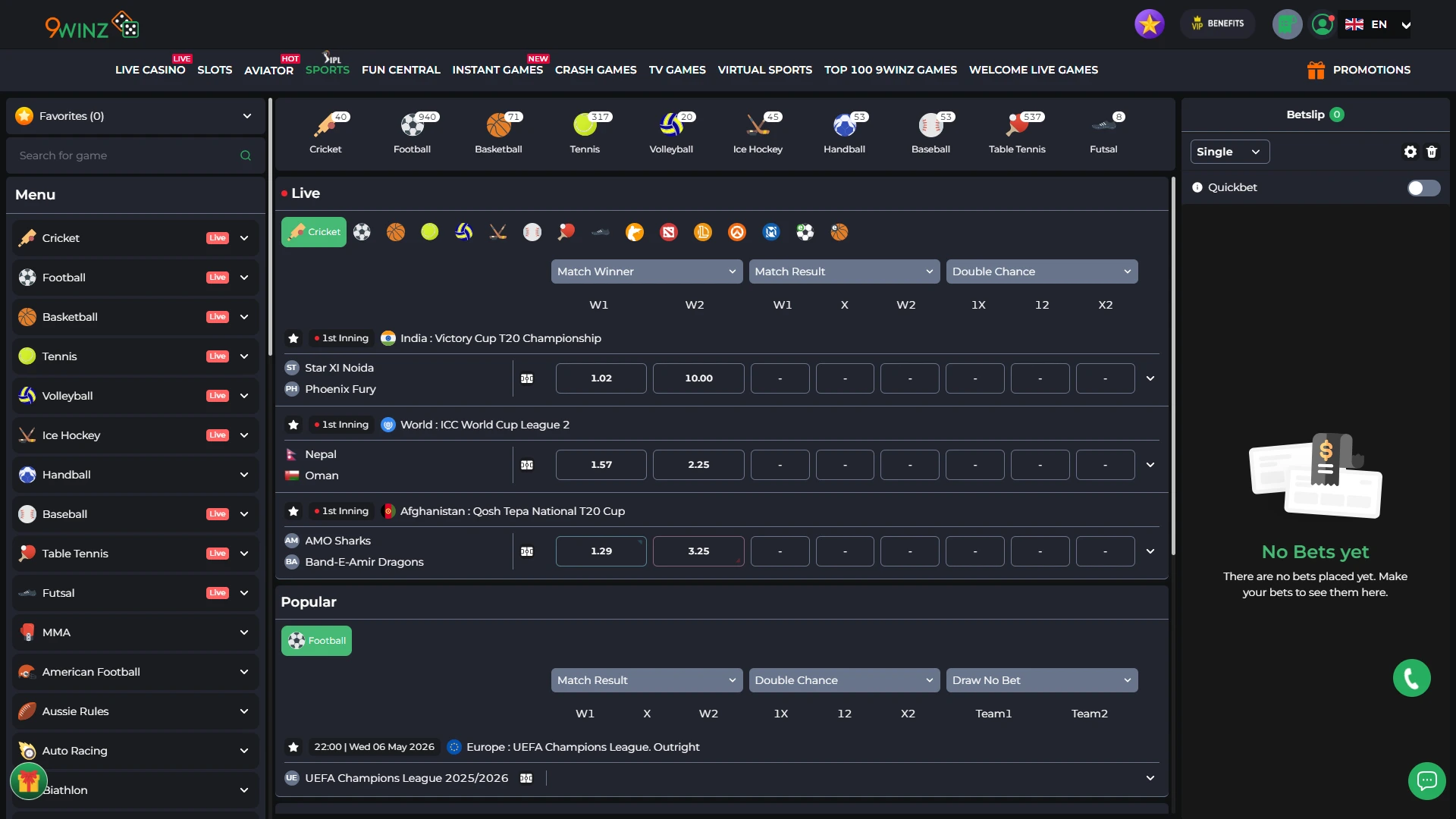This screenshot has width=1456, height=819.
Task: Open Futsal in top sports carousel
Action: tap(1104, 133)
